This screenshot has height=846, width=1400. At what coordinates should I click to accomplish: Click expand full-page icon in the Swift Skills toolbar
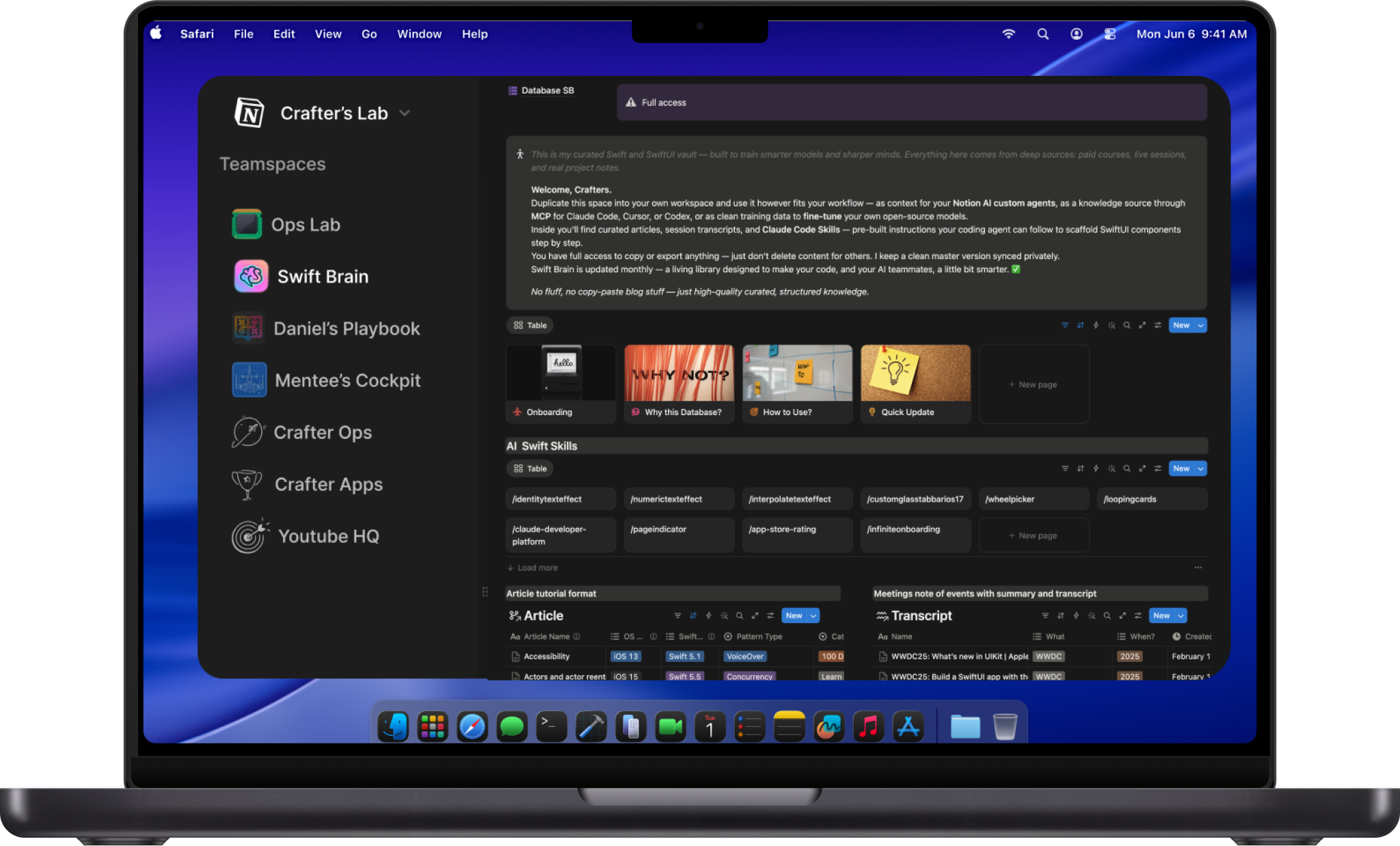click(1142, 468)
